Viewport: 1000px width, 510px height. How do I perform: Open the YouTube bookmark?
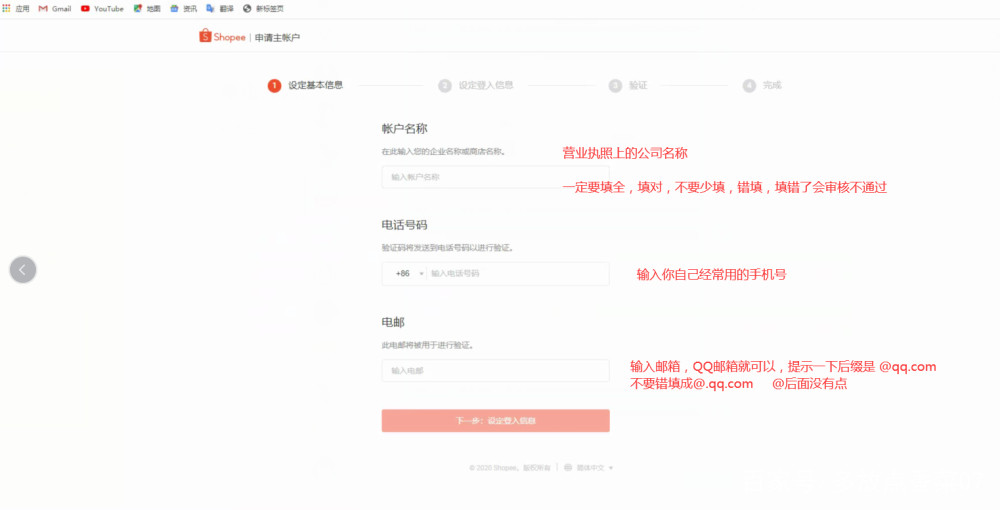click(102, 9)
